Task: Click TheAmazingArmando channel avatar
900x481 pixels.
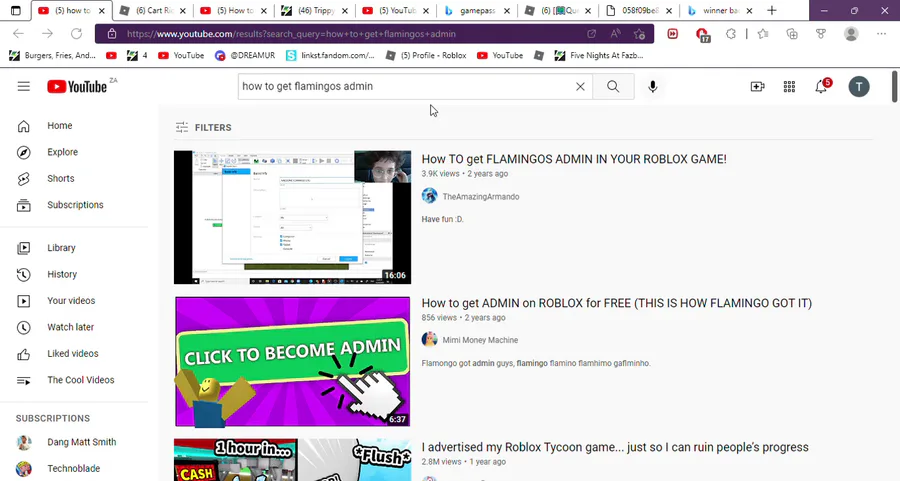Action: click(x=429, y=196)
